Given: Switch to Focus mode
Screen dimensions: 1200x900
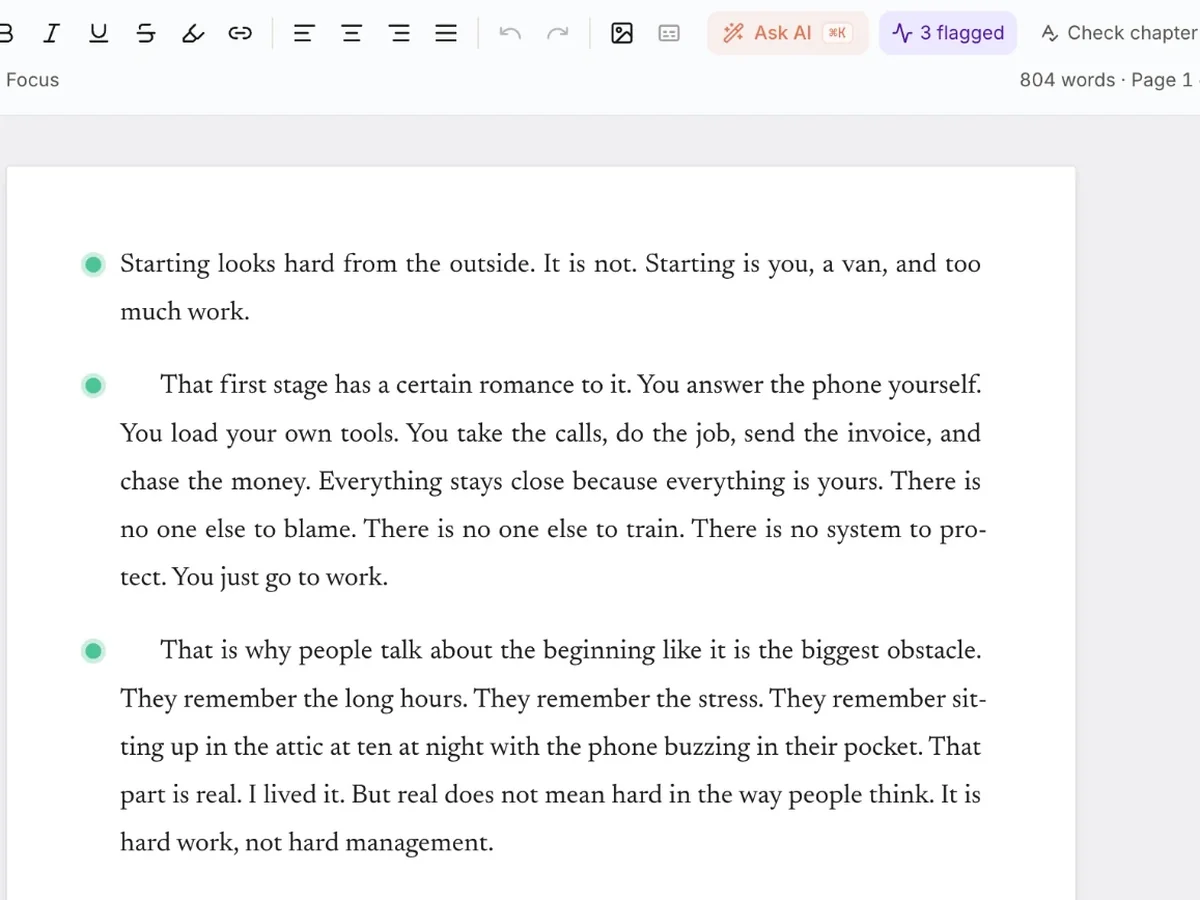Looking at the screenshot, I should tap(32, 80).
